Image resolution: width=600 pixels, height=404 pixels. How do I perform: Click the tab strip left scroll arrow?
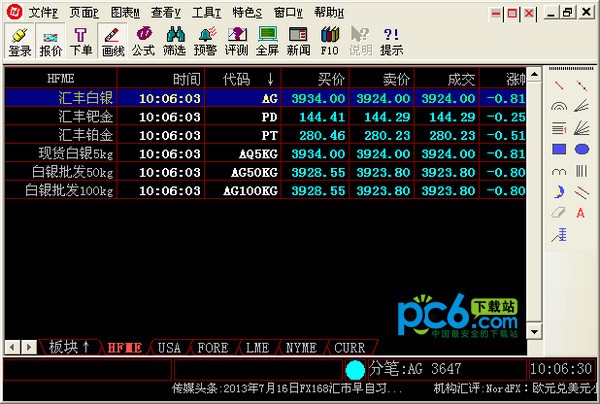(x=13, y=347)
